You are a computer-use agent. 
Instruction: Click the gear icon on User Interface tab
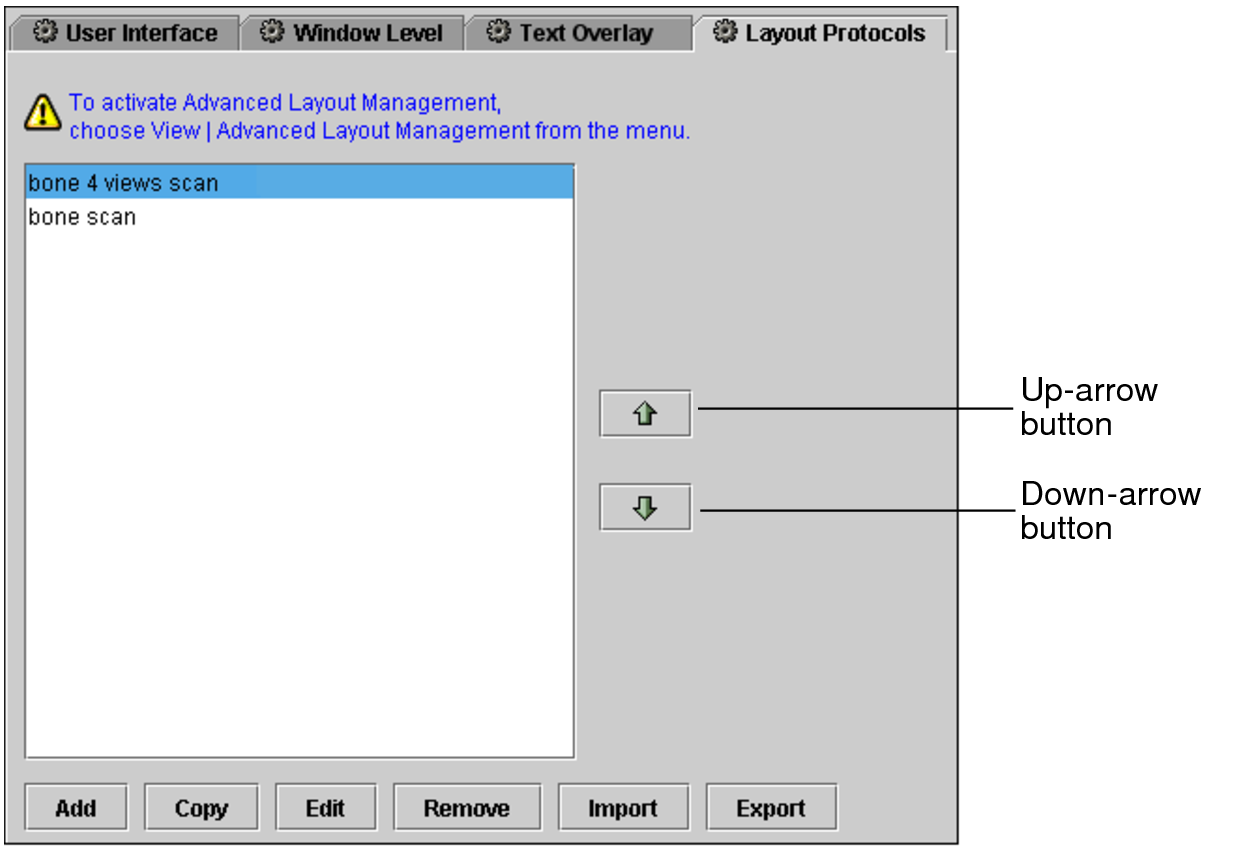pos(45,33)
